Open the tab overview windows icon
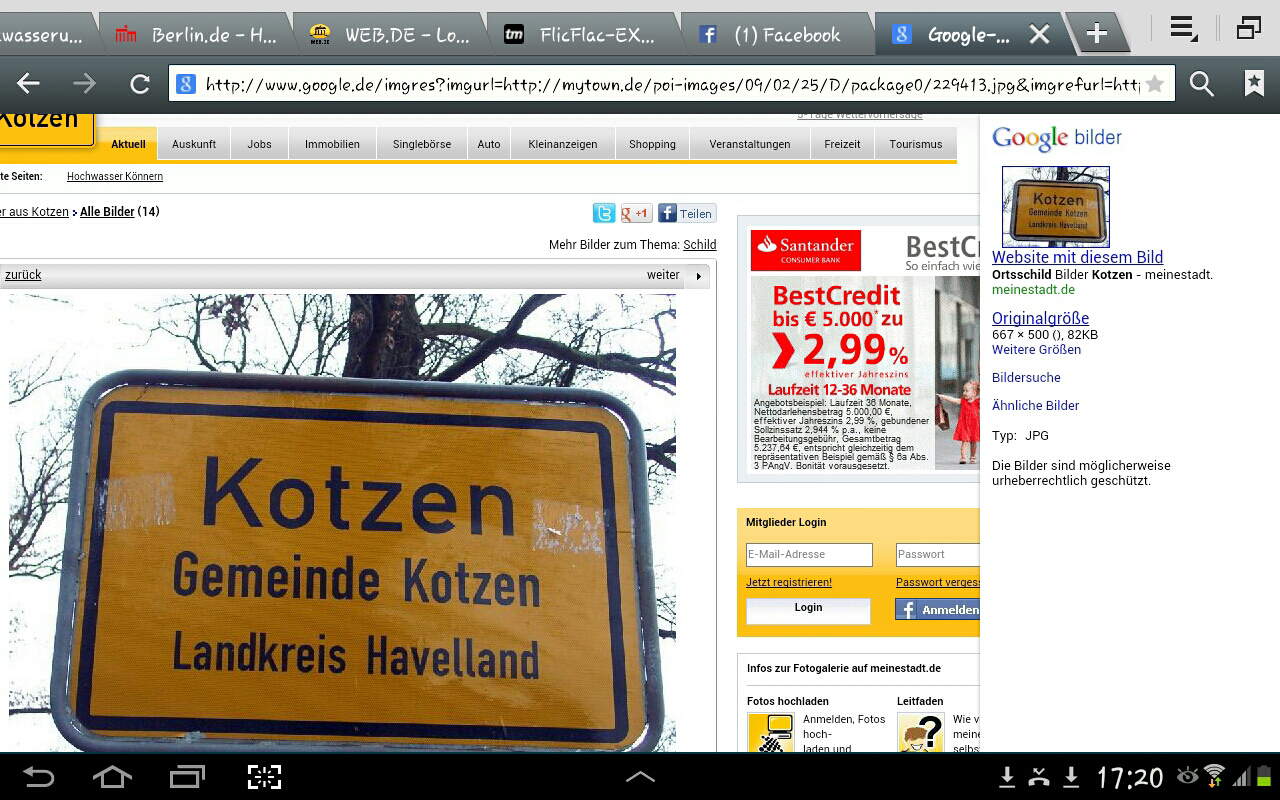 (1248, 29)
